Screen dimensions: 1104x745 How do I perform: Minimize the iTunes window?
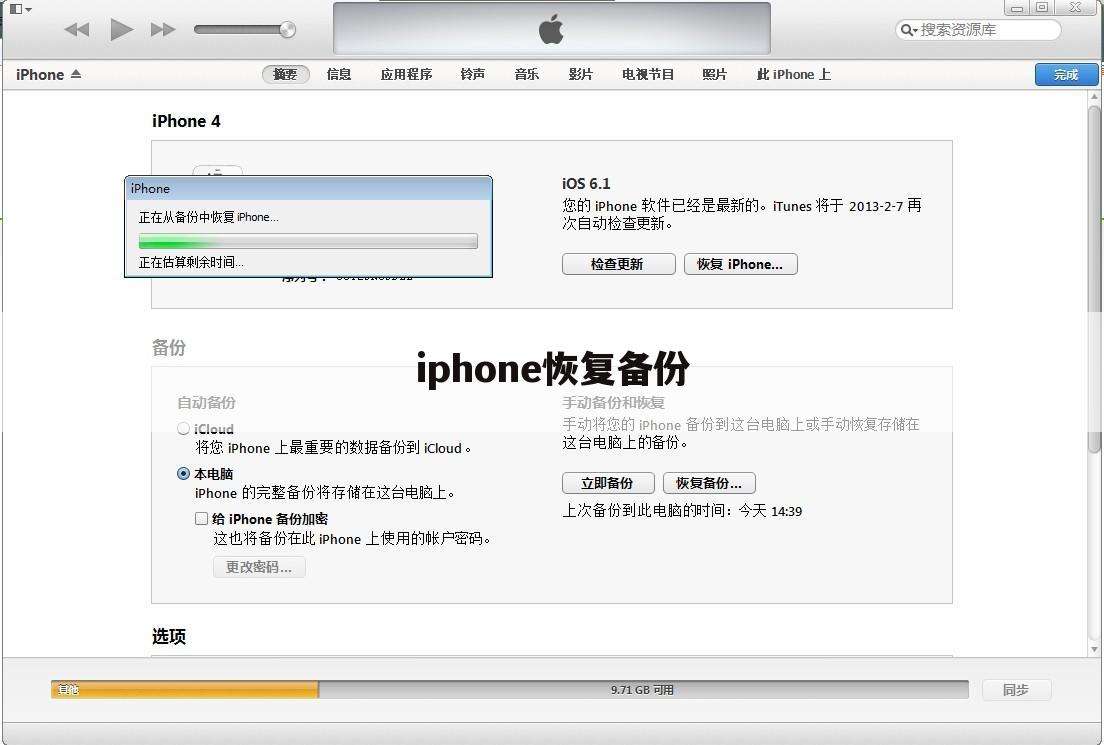[1017, 8]
